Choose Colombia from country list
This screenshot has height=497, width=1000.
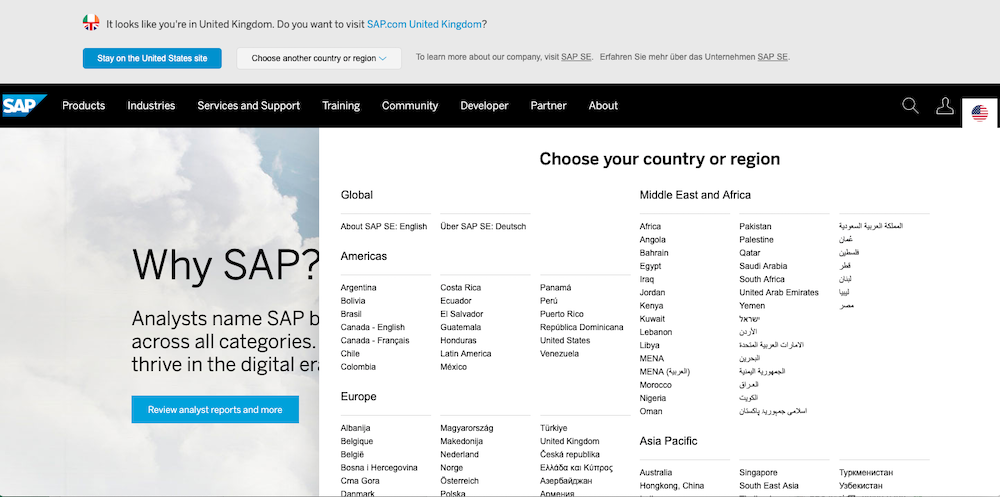pyautogui.click(x=358, y=367)
